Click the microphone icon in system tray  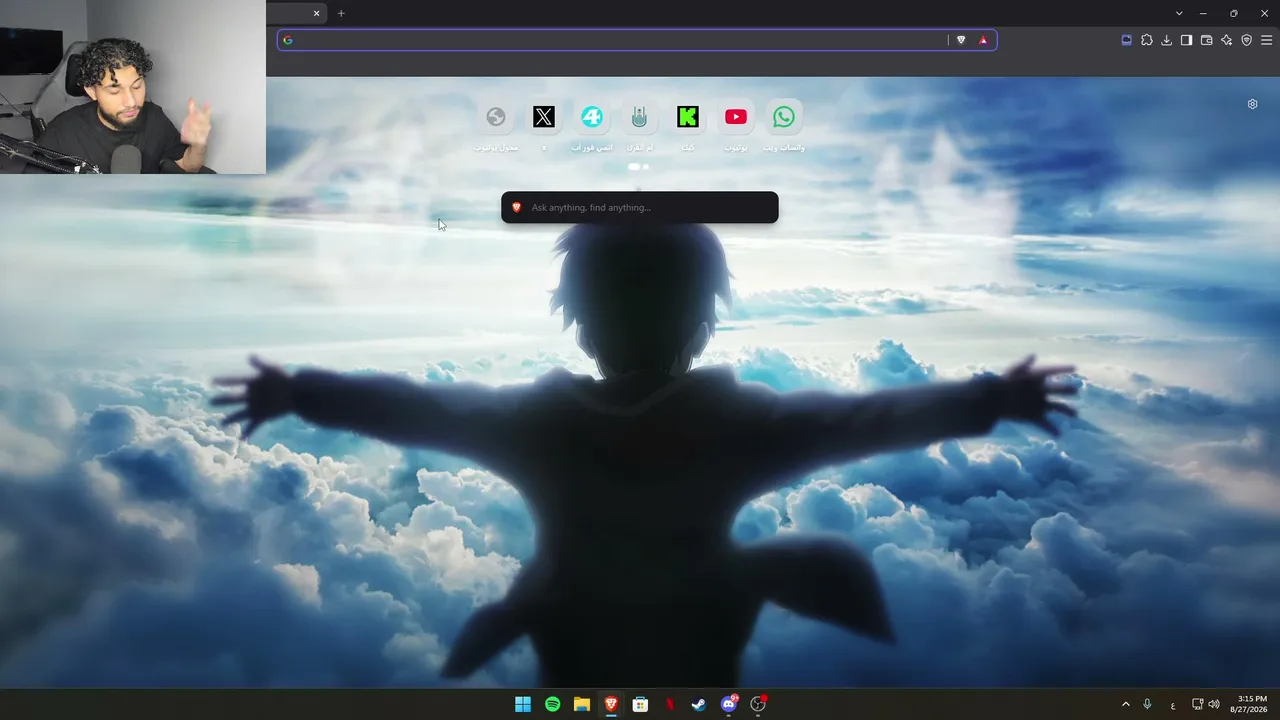[1147, 704]
